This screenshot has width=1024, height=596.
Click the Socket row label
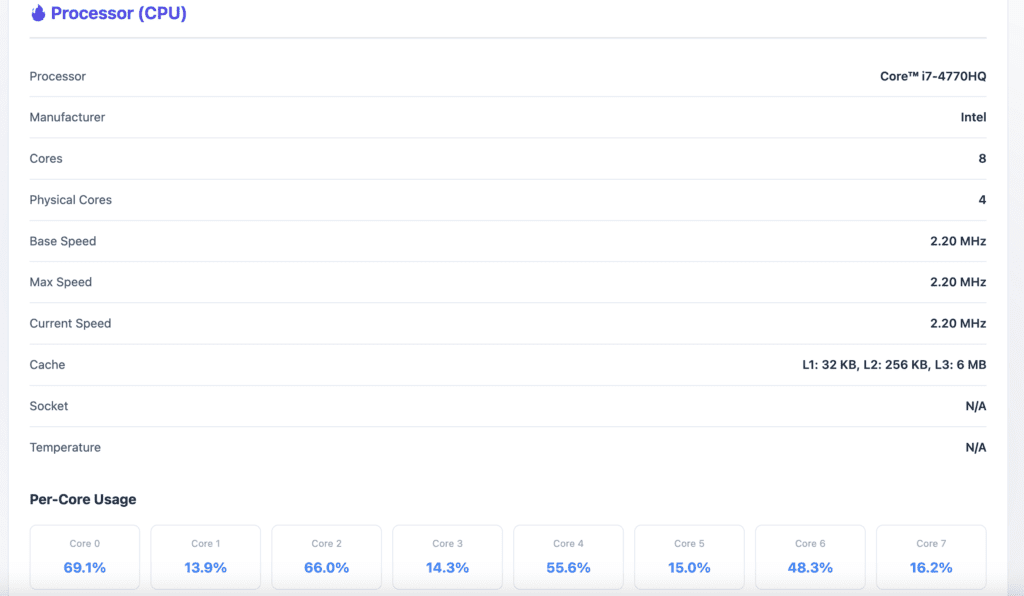pos(49,406)
